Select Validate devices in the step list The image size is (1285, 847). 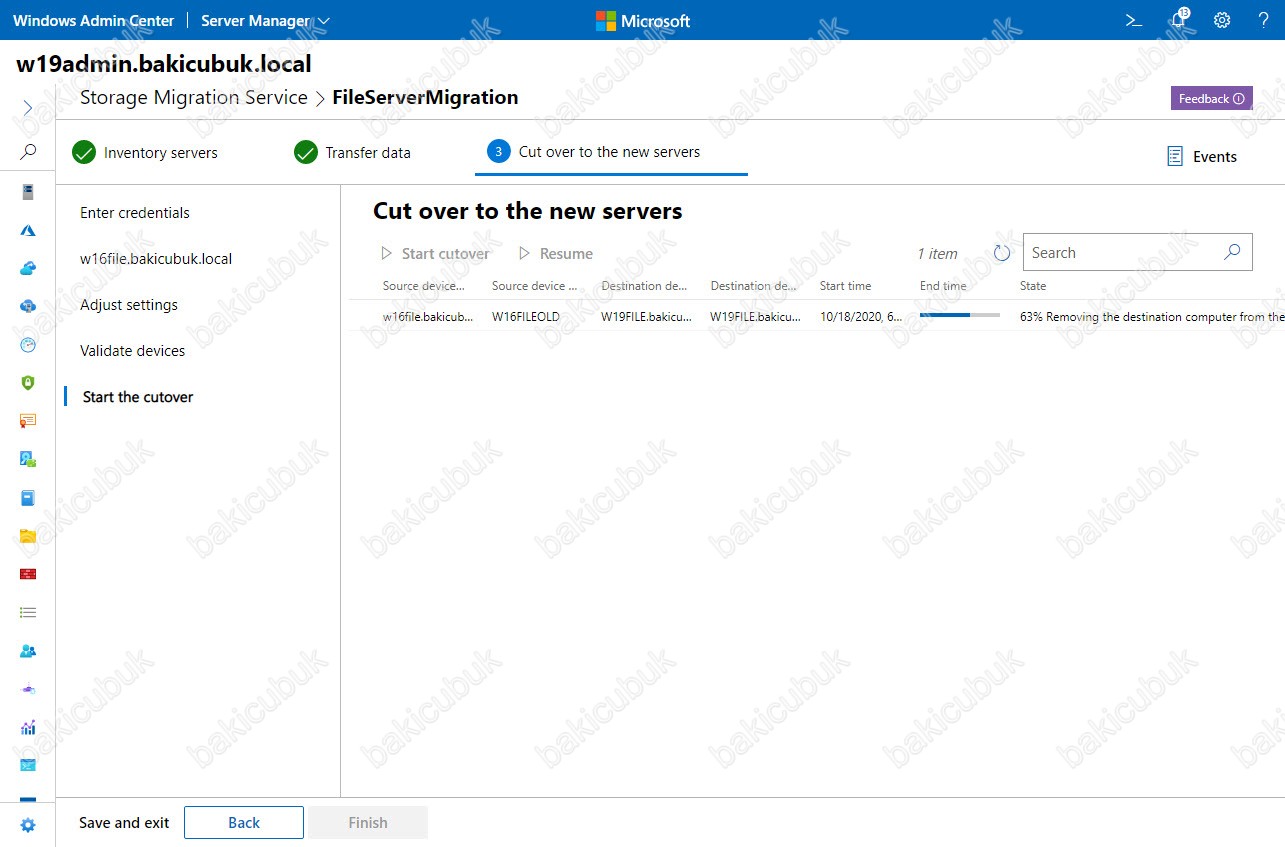coord(132,351)
